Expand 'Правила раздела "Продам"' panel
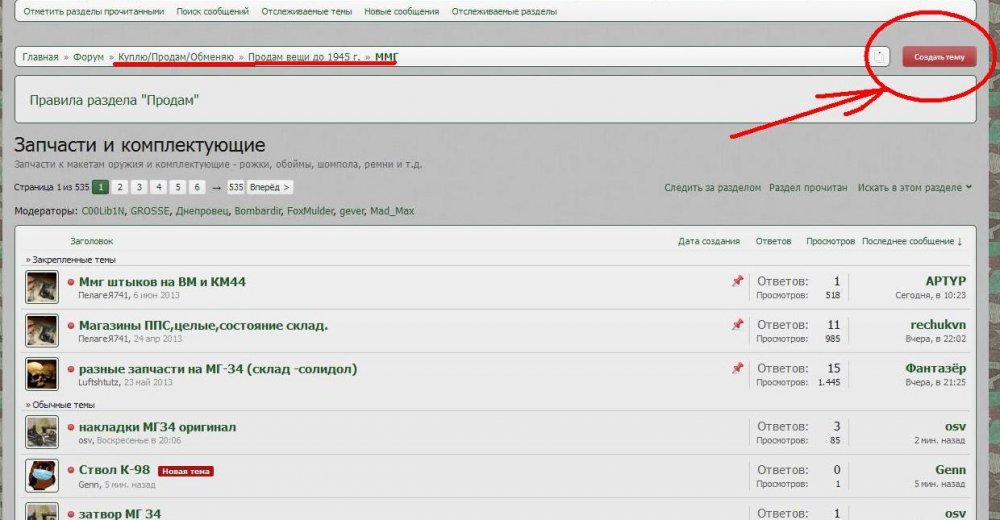Image resolution: width=1000 pixels, height=520 pixels. coord(114,100)
